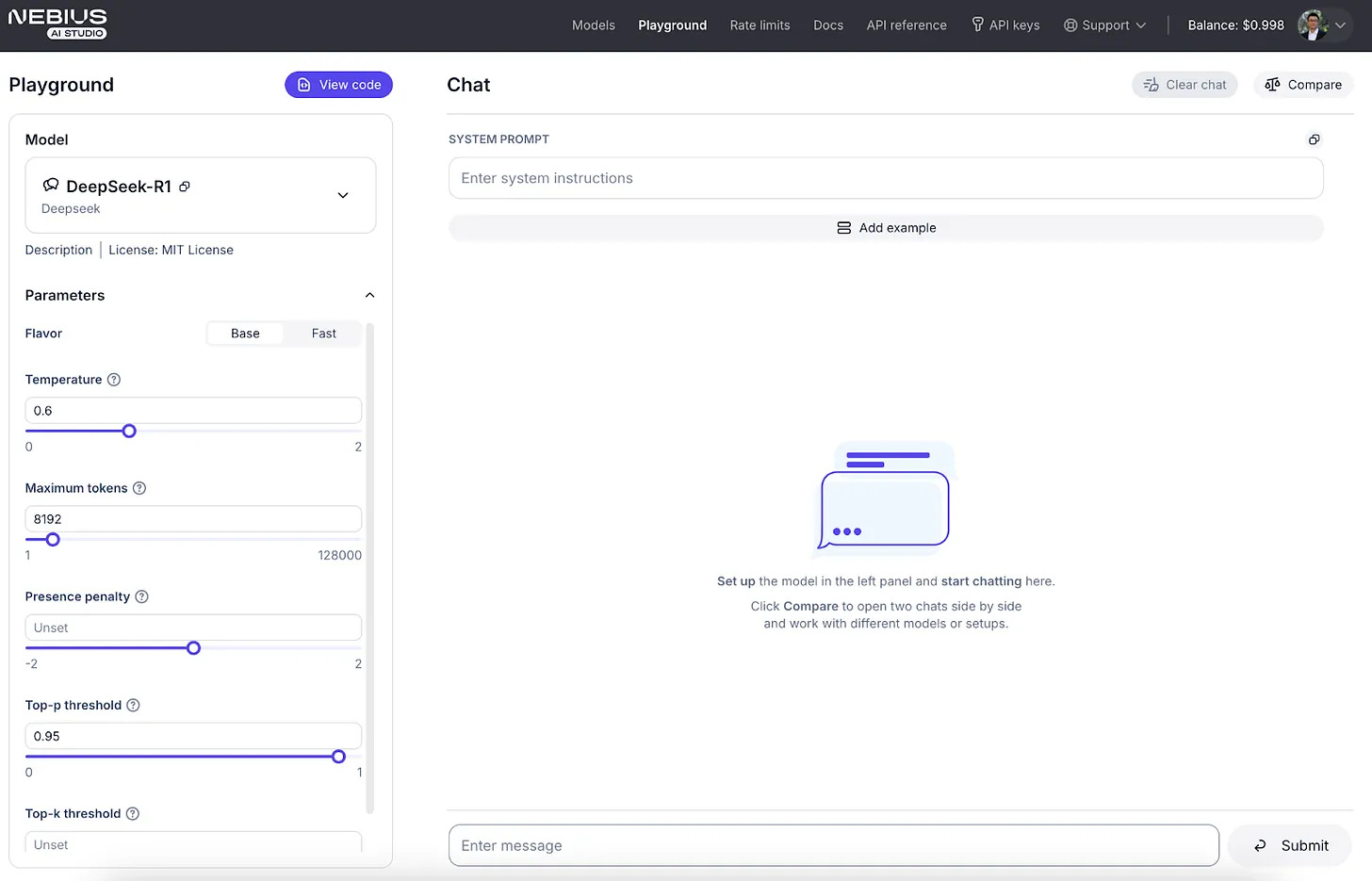This screenshot has height=881, width=1372.
Task: Collapse the Parameters section
Action: tap(369, 295)
